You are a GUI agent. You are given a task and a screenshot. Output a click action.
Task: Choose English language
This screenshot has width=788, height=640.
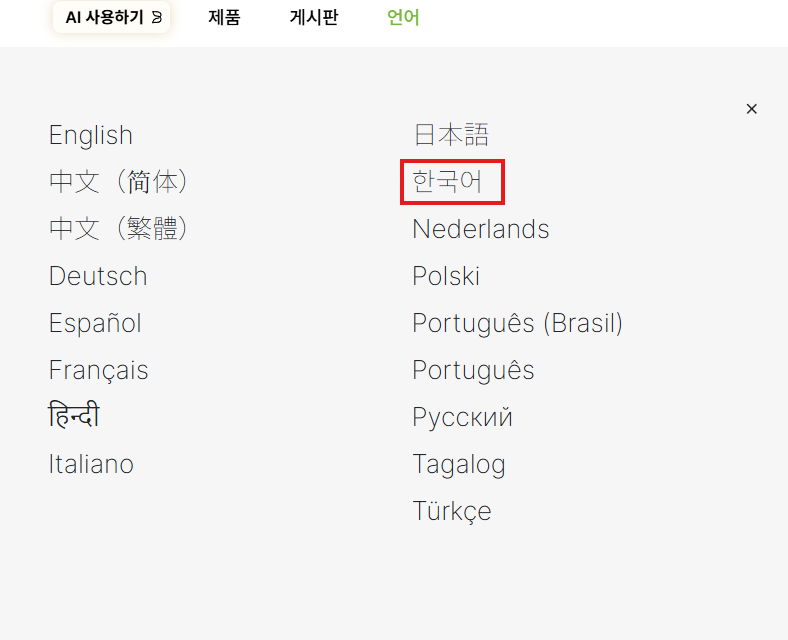[x=90, y=135]
